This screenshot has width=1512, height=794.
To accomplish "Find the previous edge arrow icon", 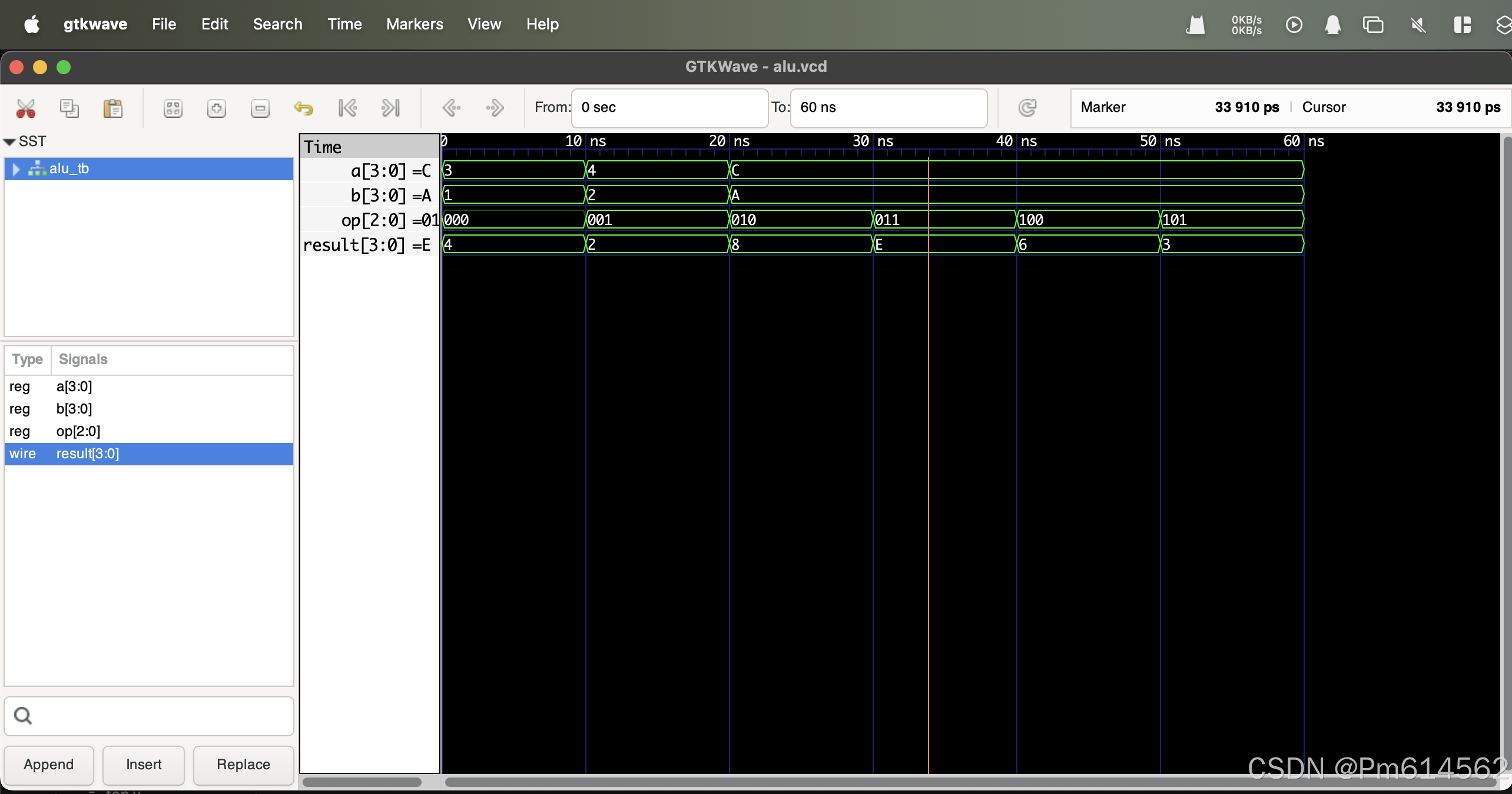I will tap(451, 108).
